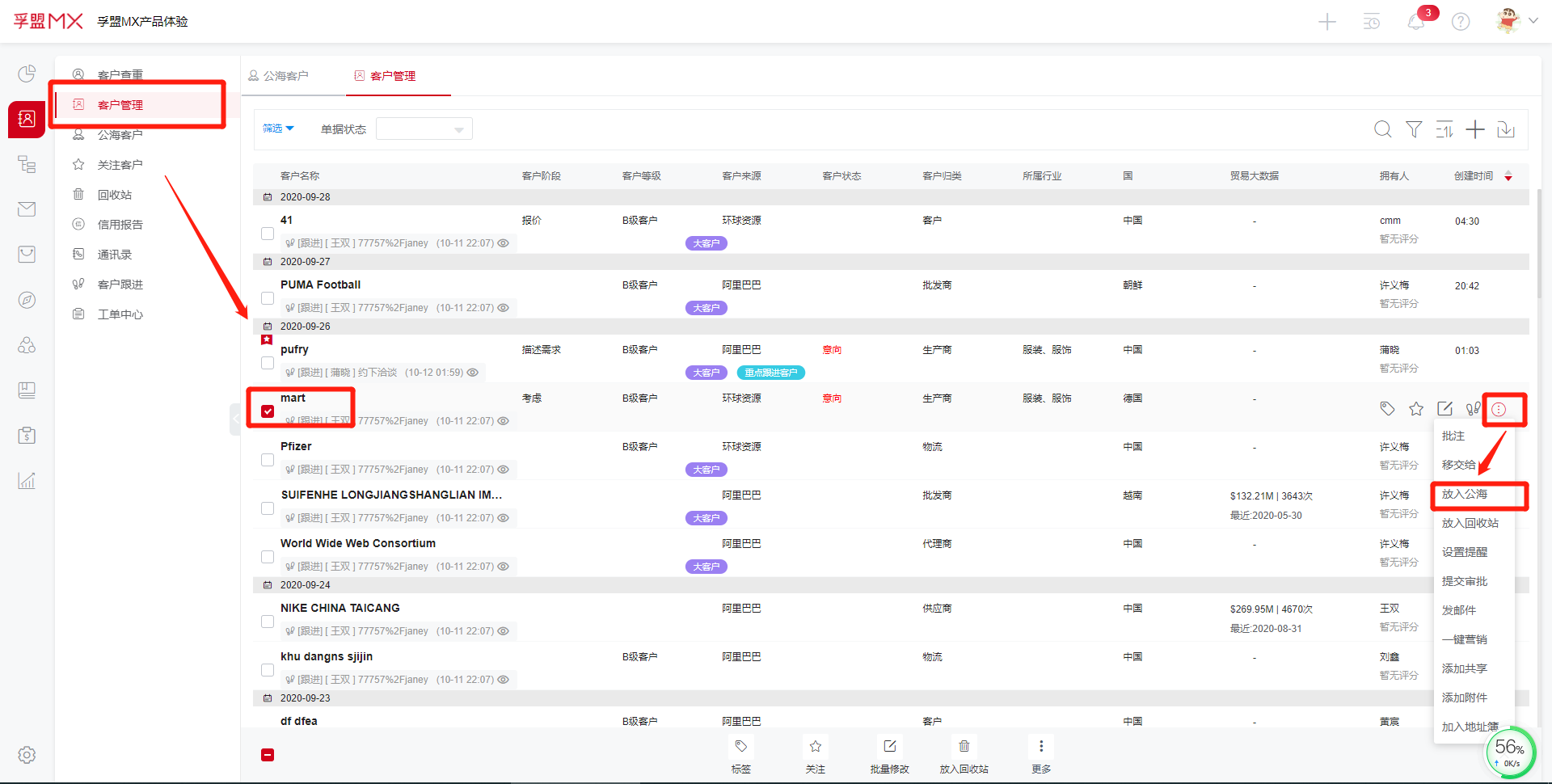This screenshot has width=1552, height=784.
Task: Open the notification bell icon
Action: point(1416,22)
